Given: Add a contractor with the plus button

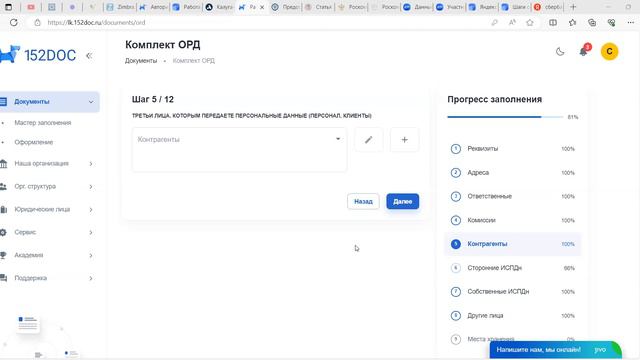Looking at the screenshot, I should click(x=404, y=140).
